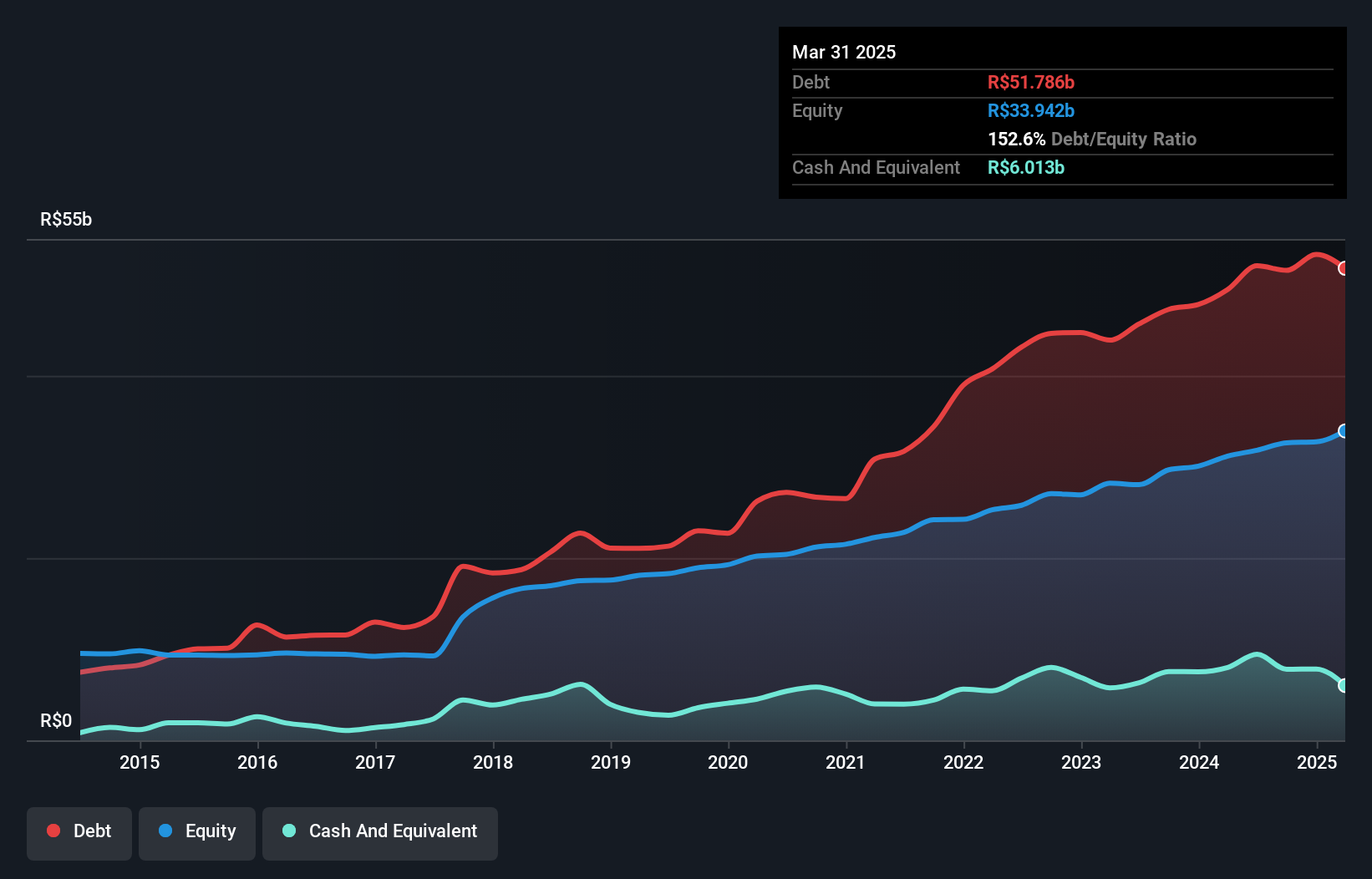This screenshot has width=1372, height=879.
Task: Click the 2022 x-axis label
Action: point(963,762)
